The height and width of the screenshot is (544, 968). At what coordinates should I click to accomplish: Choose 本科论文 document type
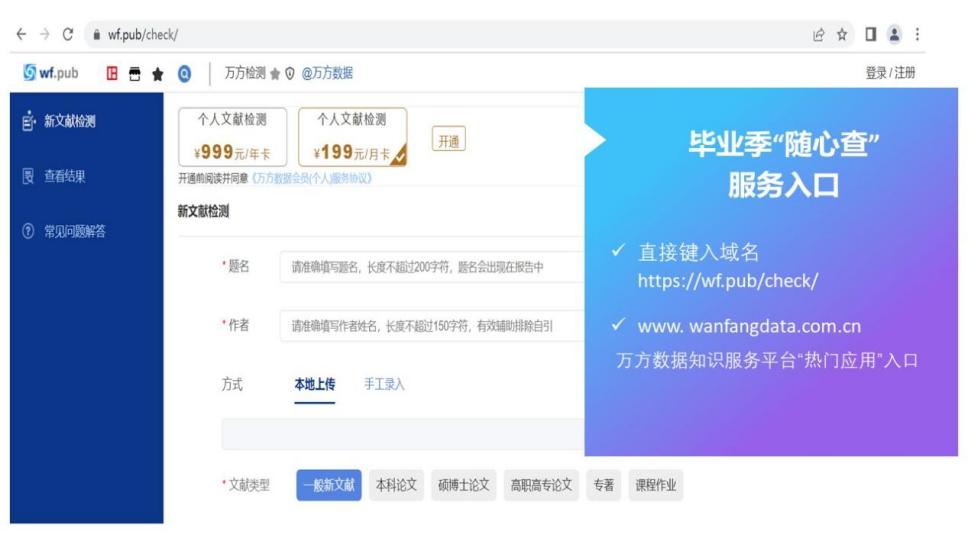point(396,485)
